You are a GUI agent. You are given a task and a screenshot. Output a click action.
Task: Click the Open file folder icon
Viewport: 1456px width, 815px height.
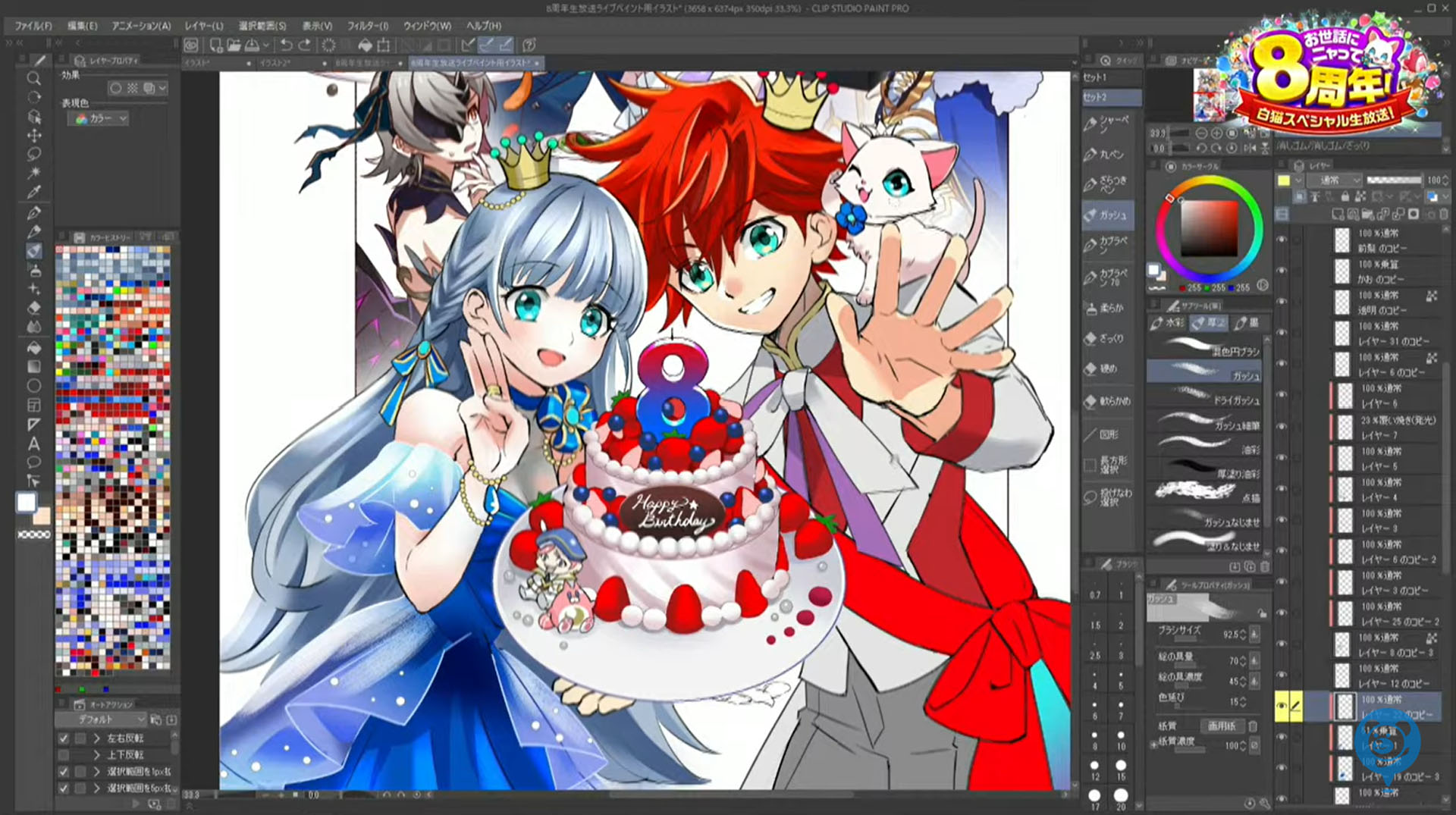(234, 45)
